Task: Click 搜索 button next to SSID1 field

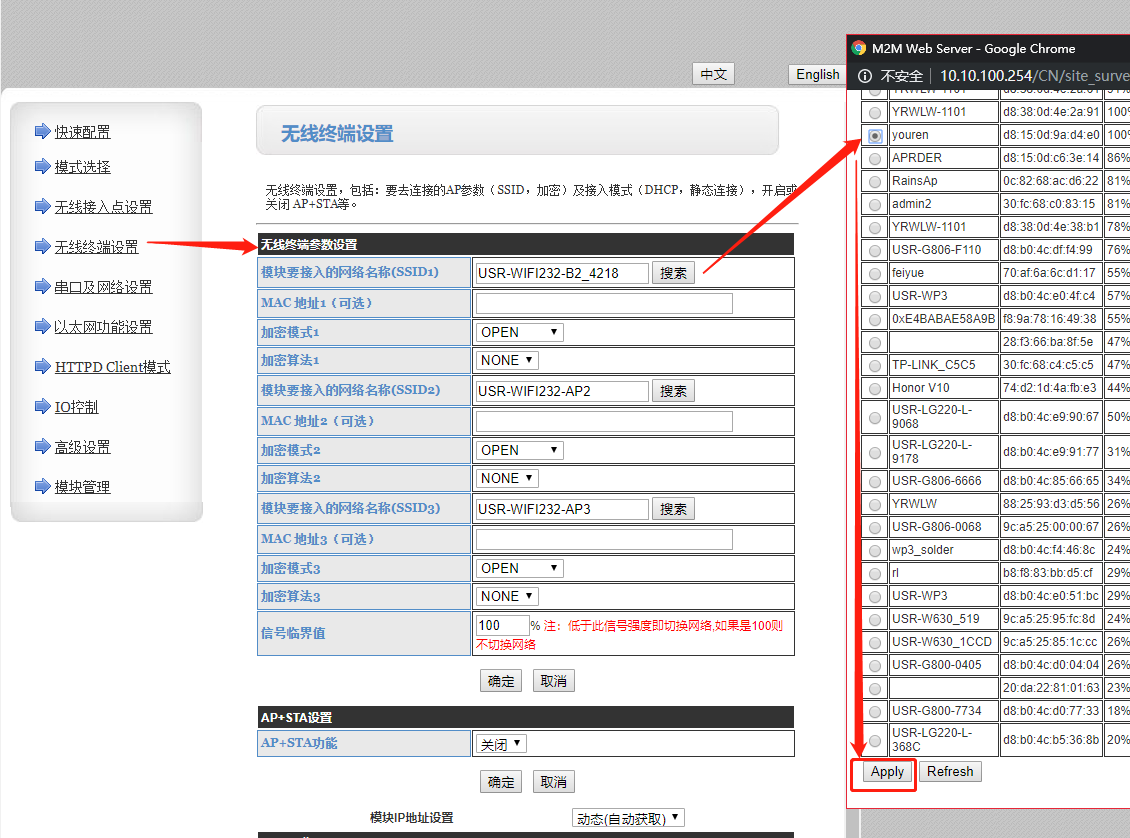Action: 673,273
